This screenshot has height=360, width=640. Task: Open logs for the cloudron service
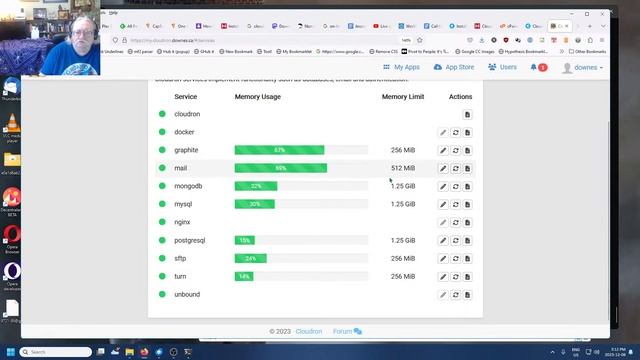pyautogui.click(x=467, y=114)
